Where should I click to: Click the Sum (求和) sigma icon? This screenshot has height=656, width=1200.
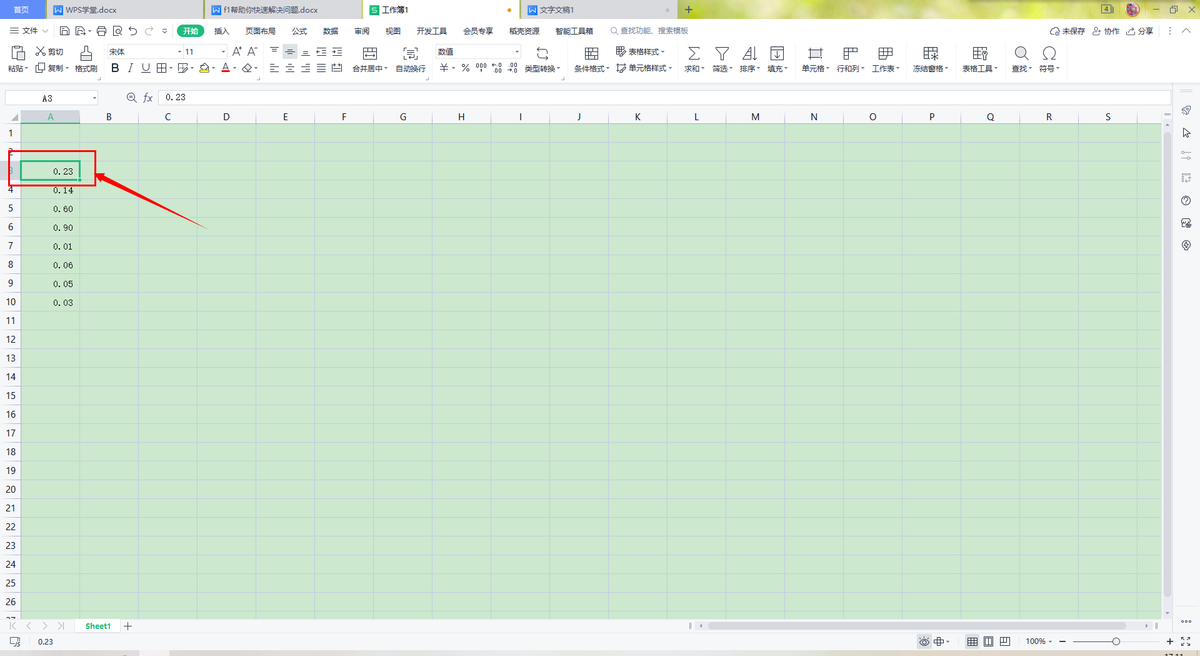(x=693, y=53)
